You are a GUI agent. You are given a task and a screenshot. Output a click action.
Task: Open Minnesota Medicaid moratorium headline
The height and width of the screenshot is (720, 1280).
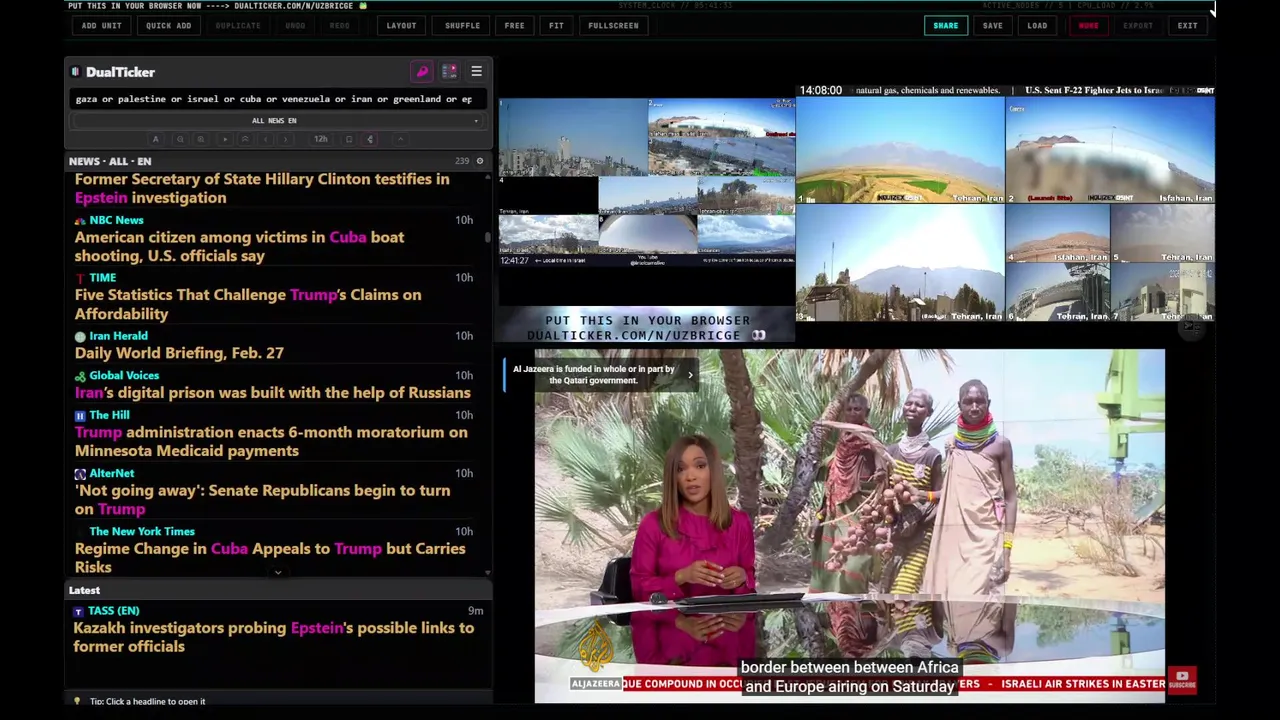271,441
